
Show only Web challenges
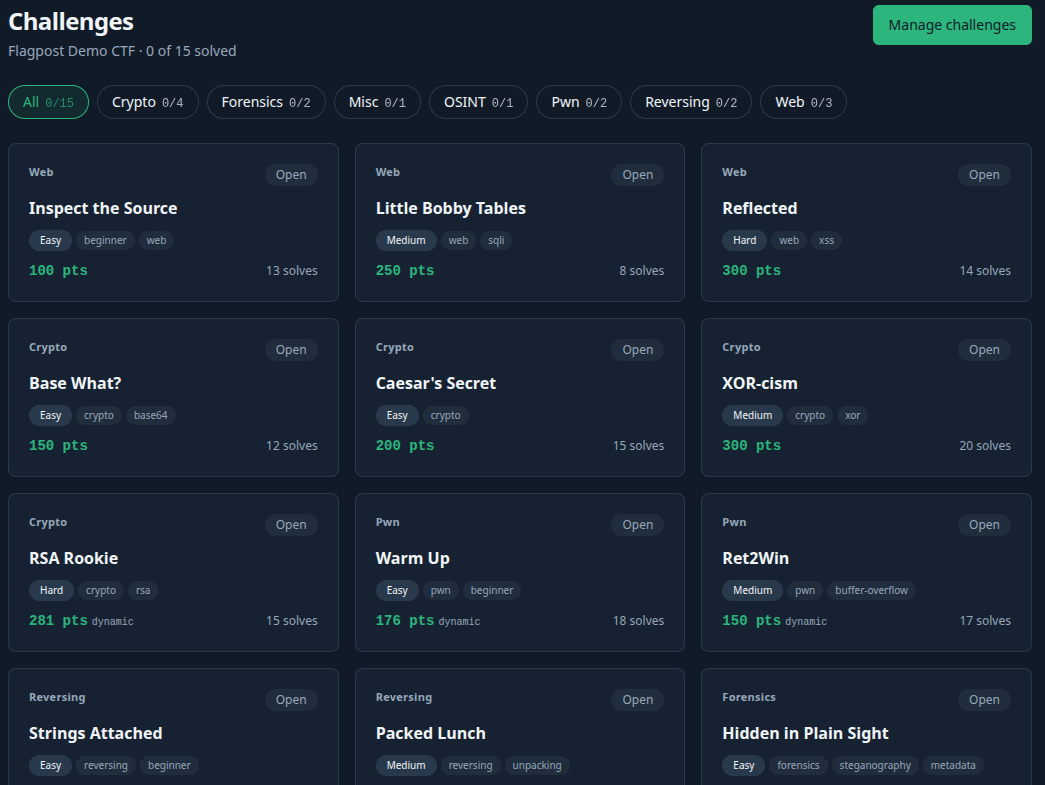pyautogui.click(x=803, y=102)
